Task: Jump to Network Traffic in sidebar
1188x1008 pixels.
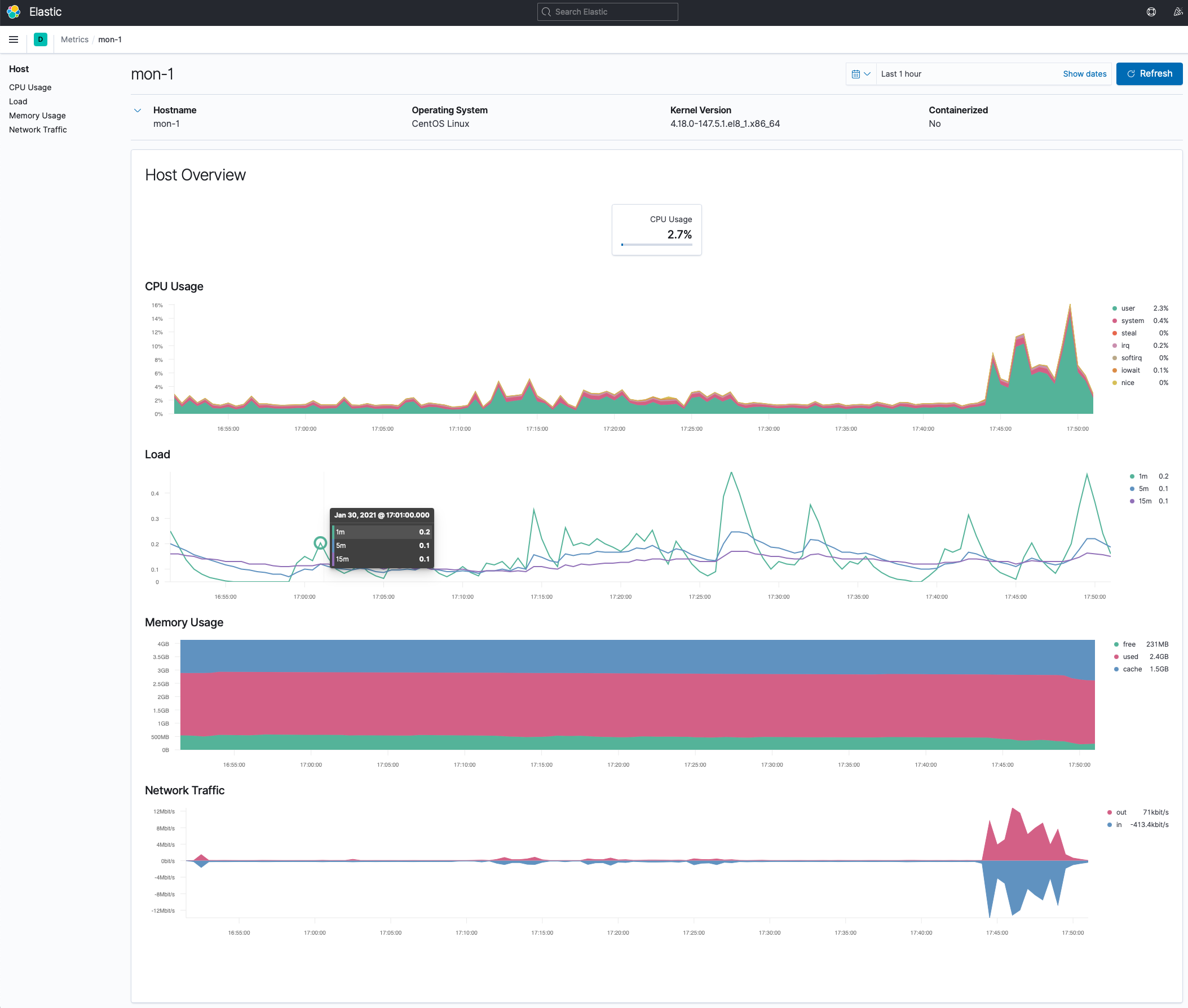Action: pyautogui.click(x=38, y=130)
